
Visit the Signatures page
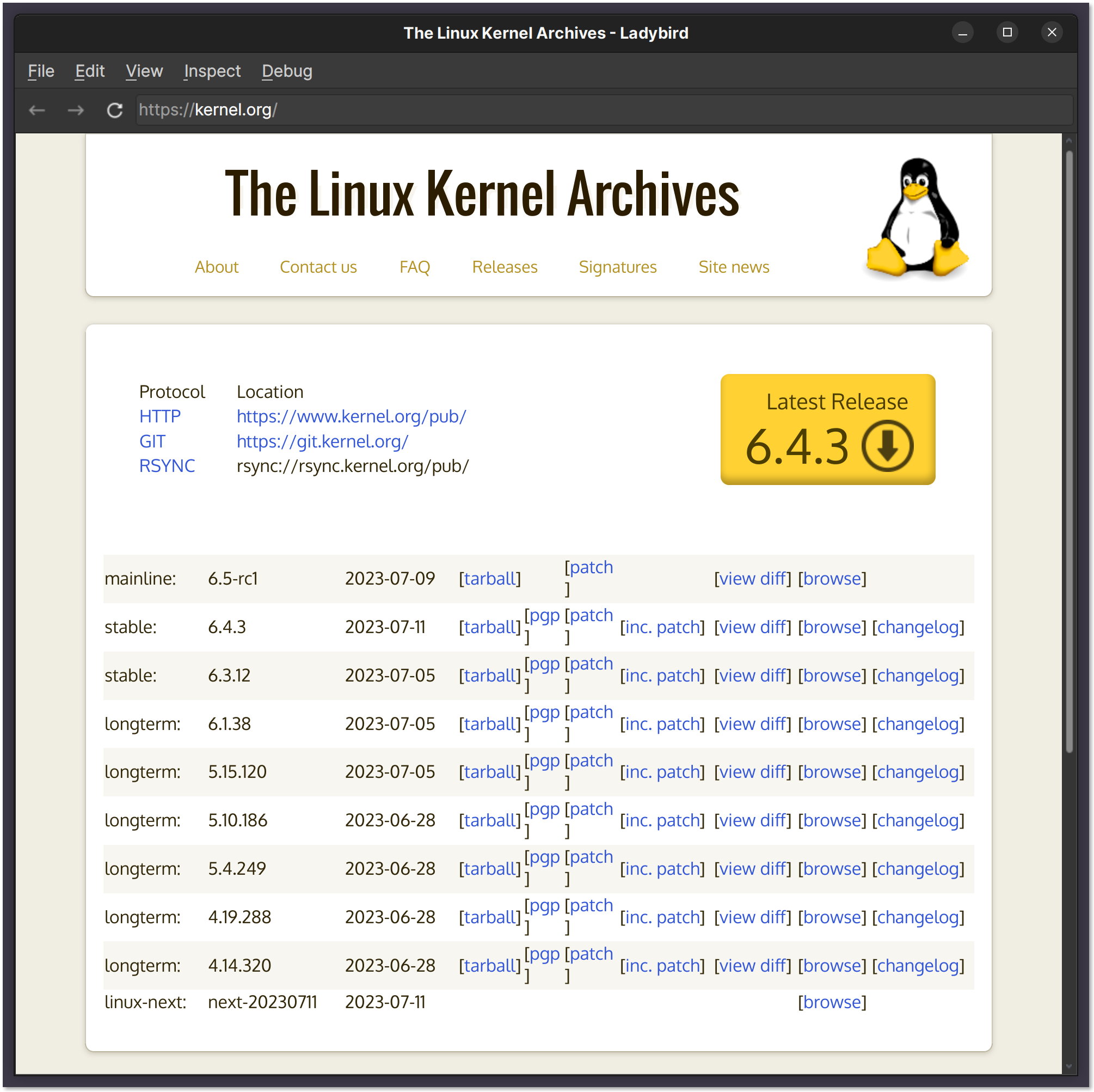point(617,267)
